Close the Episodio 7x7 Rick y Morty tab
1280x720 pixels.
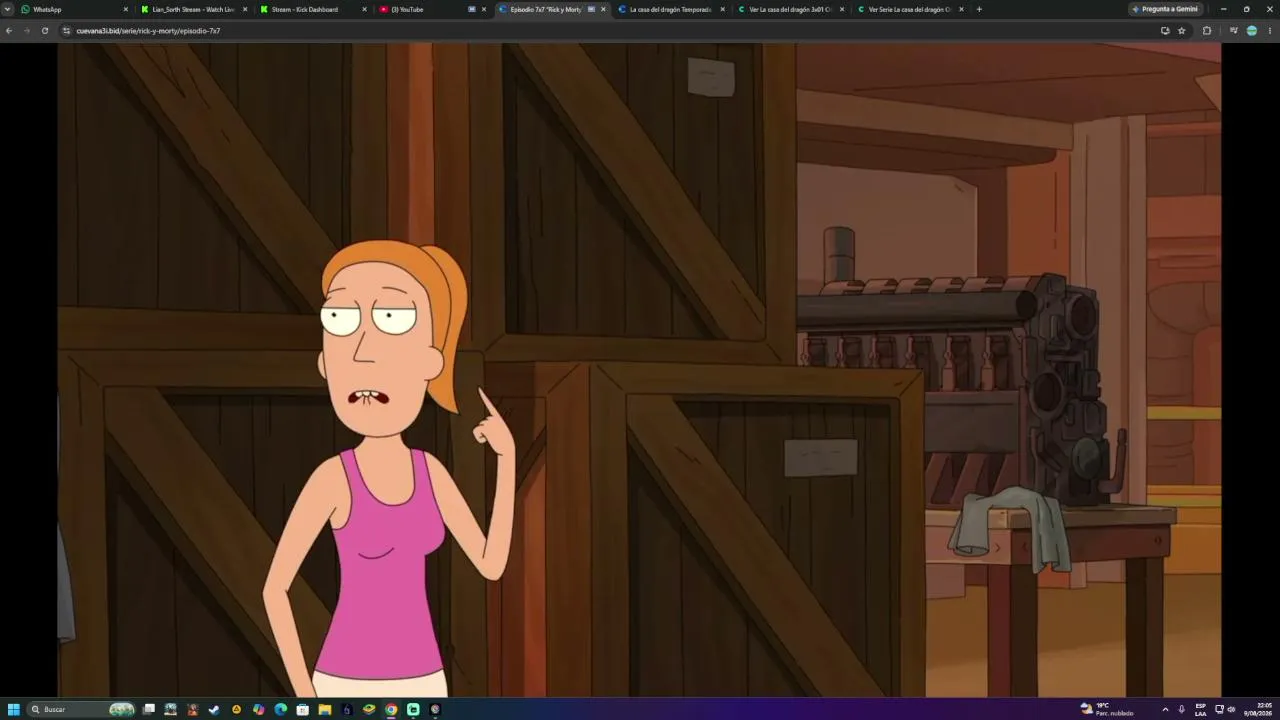click(603, 9)
